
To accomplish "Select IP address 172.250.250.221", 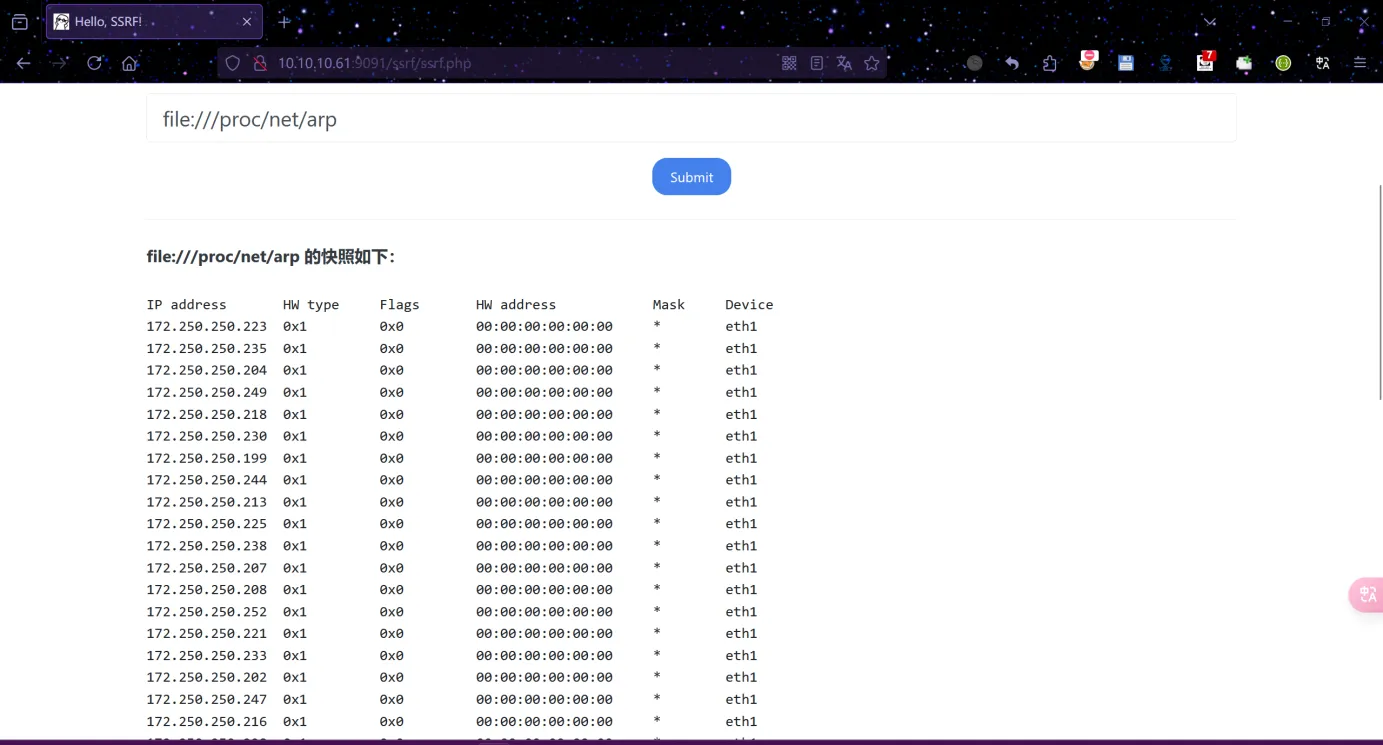I will click(x=207, y=633).
